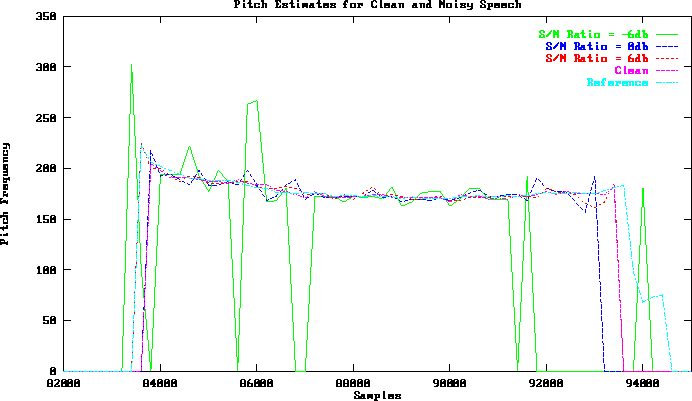Viewport: 692px width, 401px height.
Task: Click the 350 tick on the y-axis
Action: (44, 17)
